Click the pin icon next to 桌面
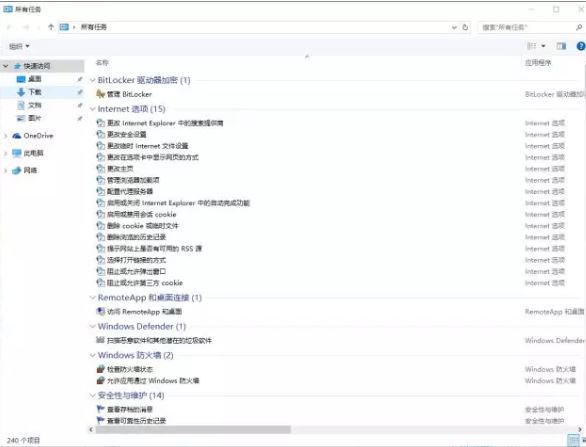586x447 pixels. [80, 79]
